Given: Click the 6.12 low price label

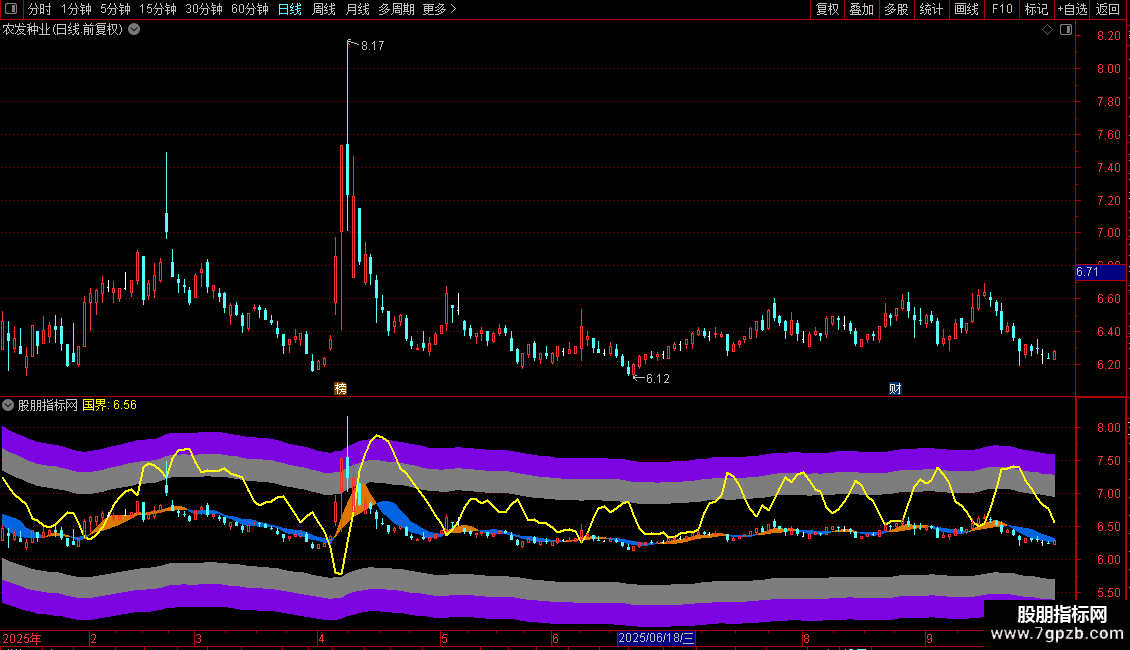Looking at the screenshot, I should point(658,378).
